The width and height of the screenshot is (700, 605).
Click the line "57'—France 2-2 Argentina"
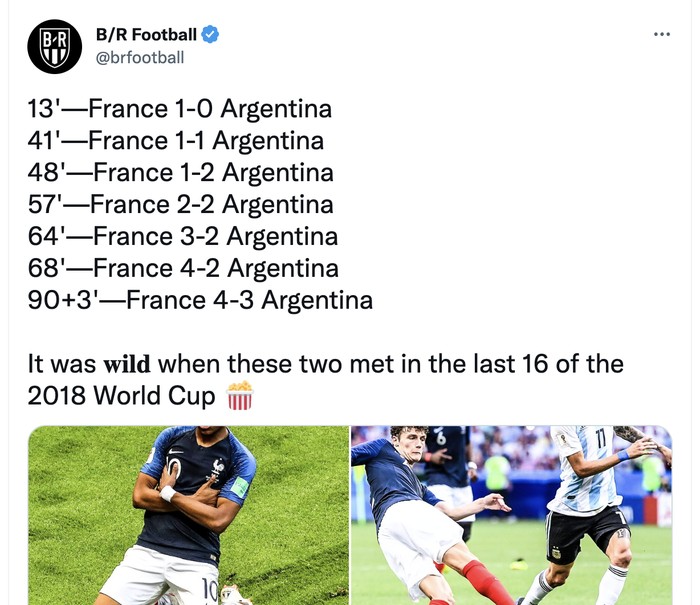click(181, 204)
